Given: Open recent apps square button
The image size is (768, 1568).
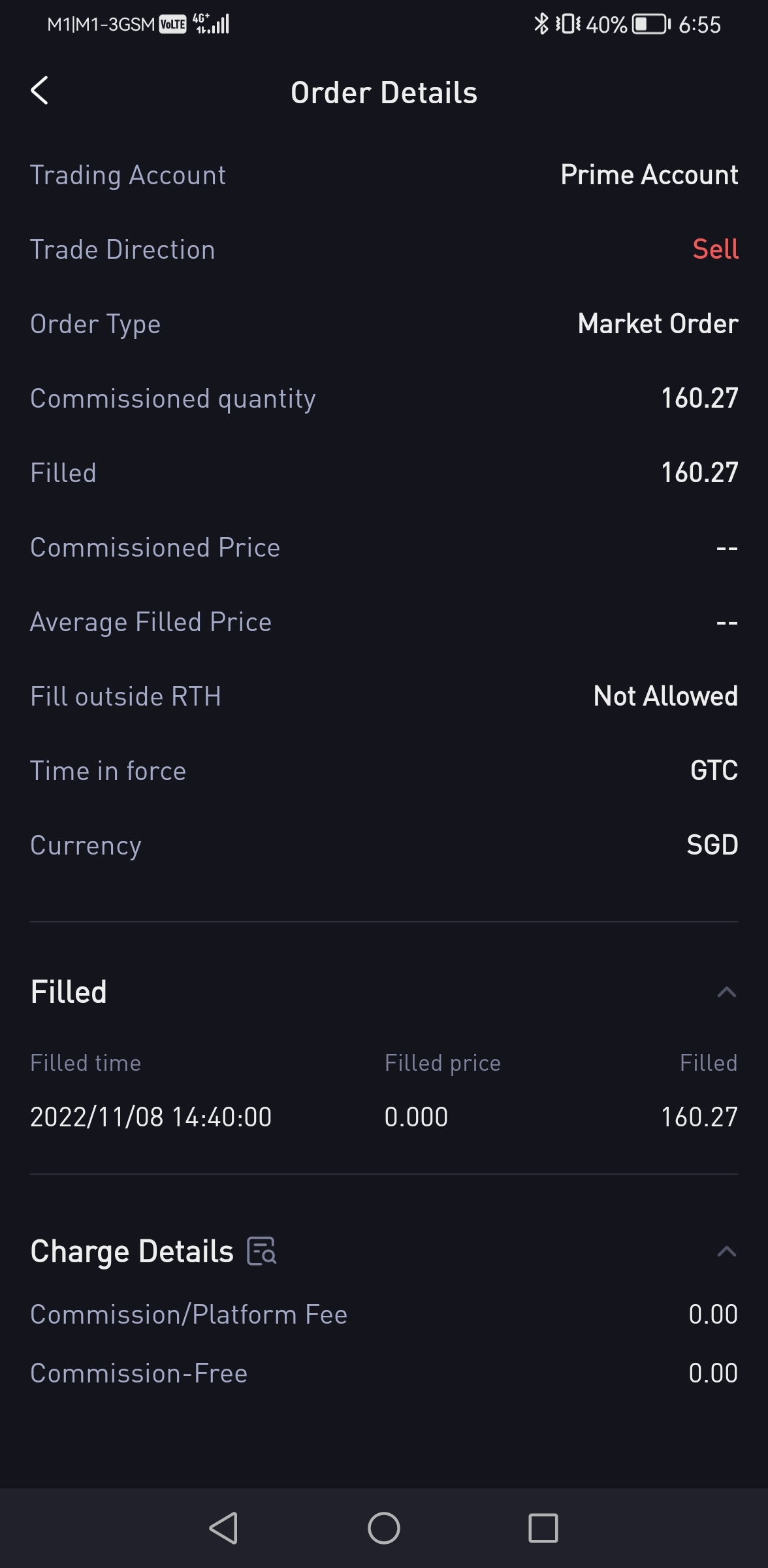Looking at the screenshot, I should (x=543, y=1528).
